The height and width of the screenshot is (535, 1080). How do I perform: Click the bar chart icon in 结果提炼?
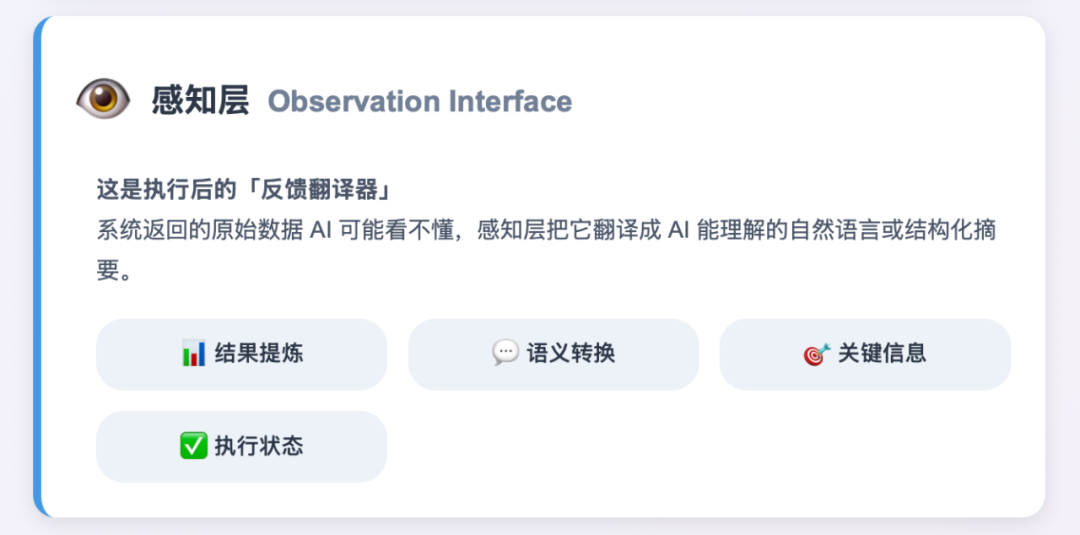[x=194, y=353]
